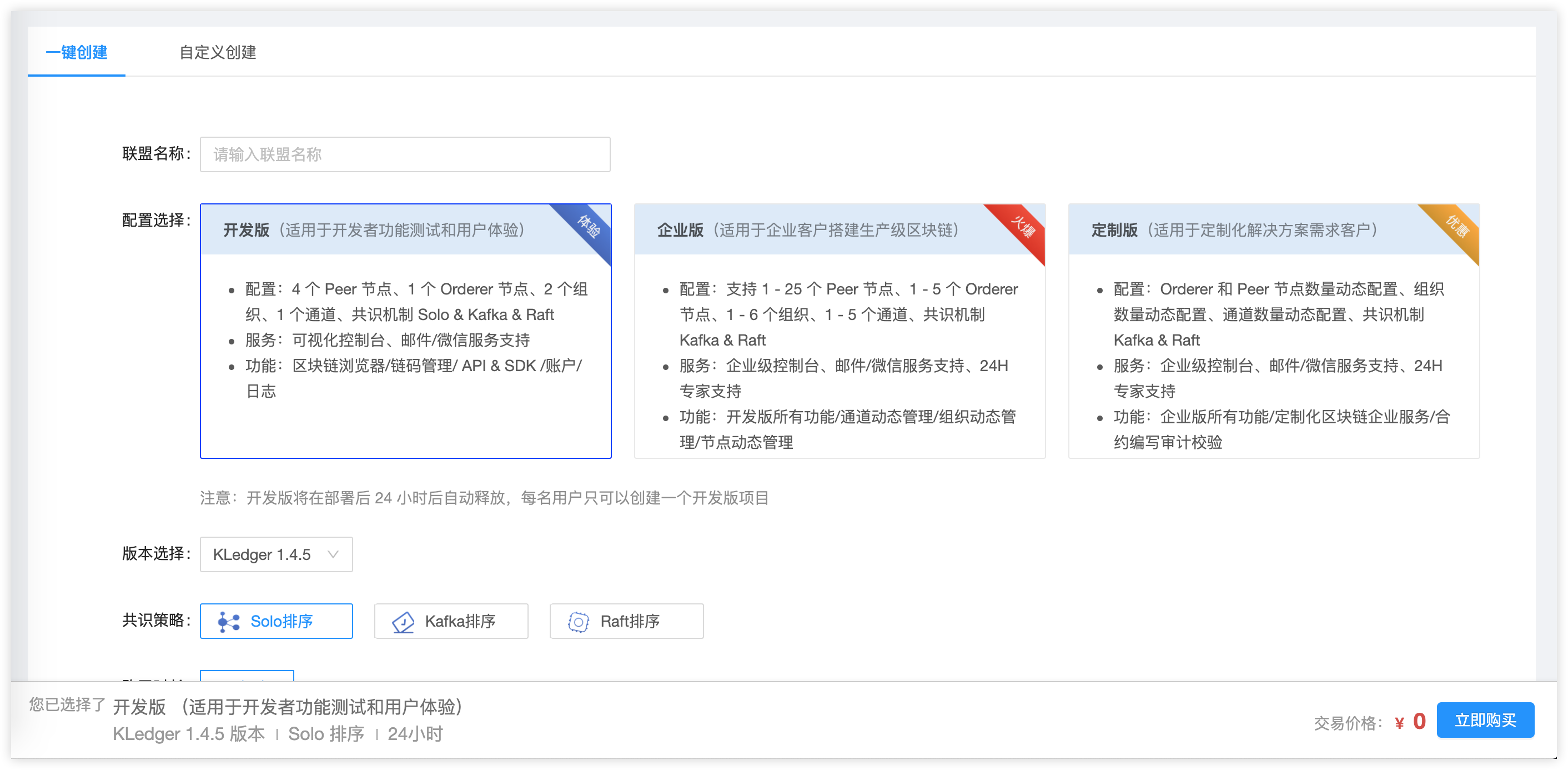Screen dimensions: 1568x770
Task: Select the 定制版 configuration card
Action: pyautogui.click(x=1273, y=331)
